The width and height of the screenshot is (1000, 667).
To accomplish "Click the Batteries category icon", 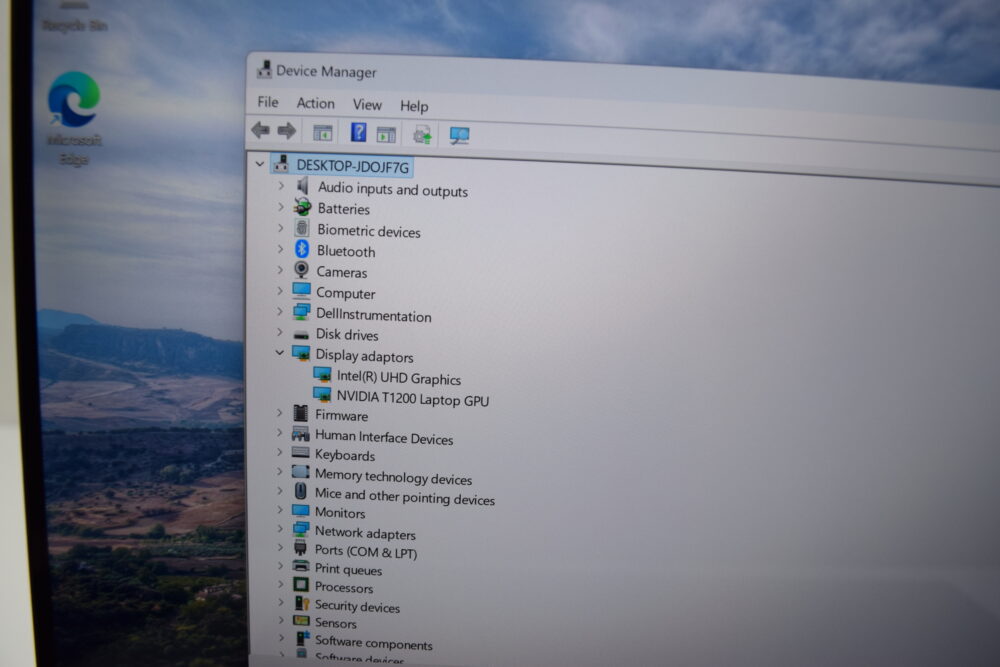I will [x=302, y=207].
